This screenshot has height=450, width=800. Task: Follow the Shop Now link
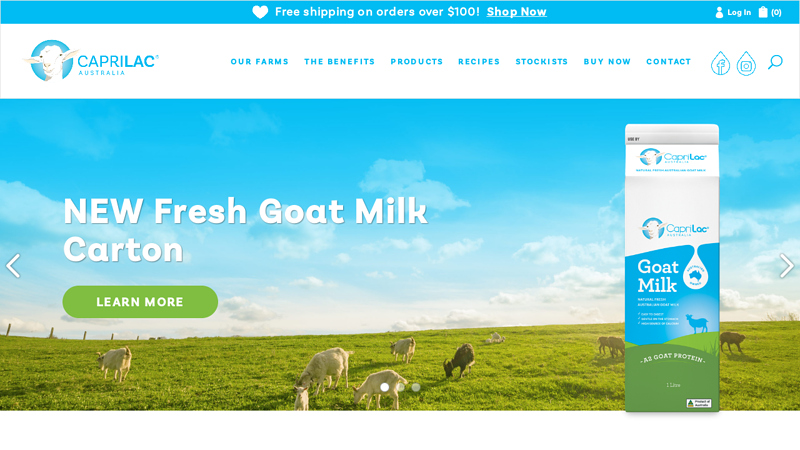tap(516, 12)
